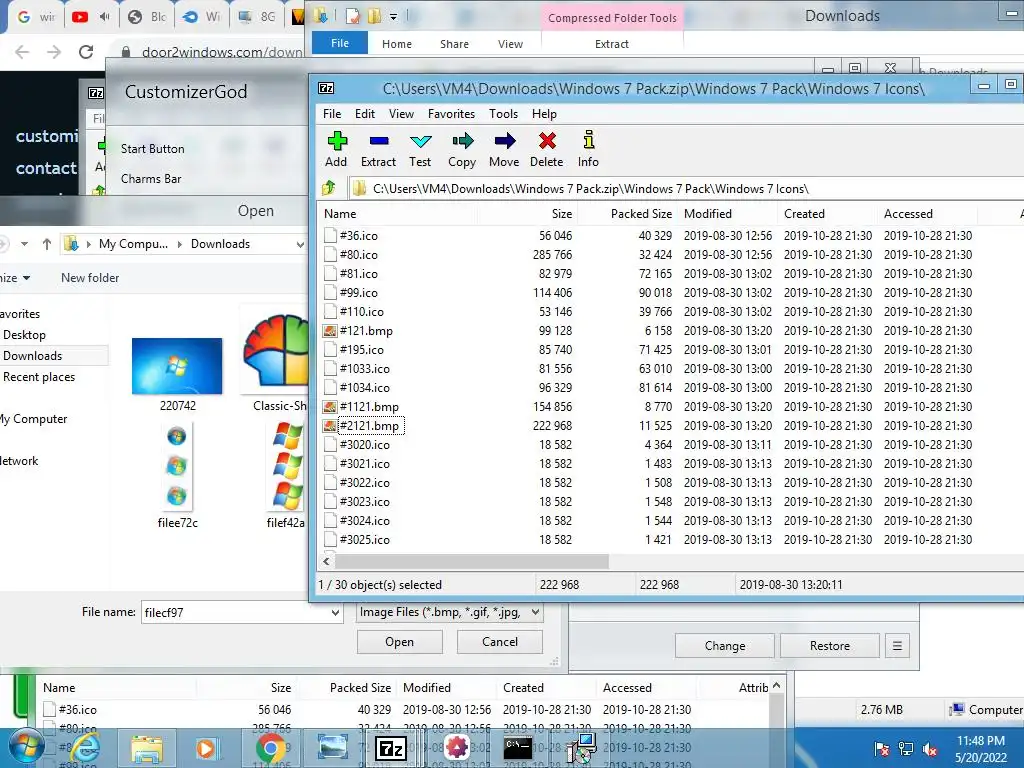Click the command prompt taskbar icon

517,748
